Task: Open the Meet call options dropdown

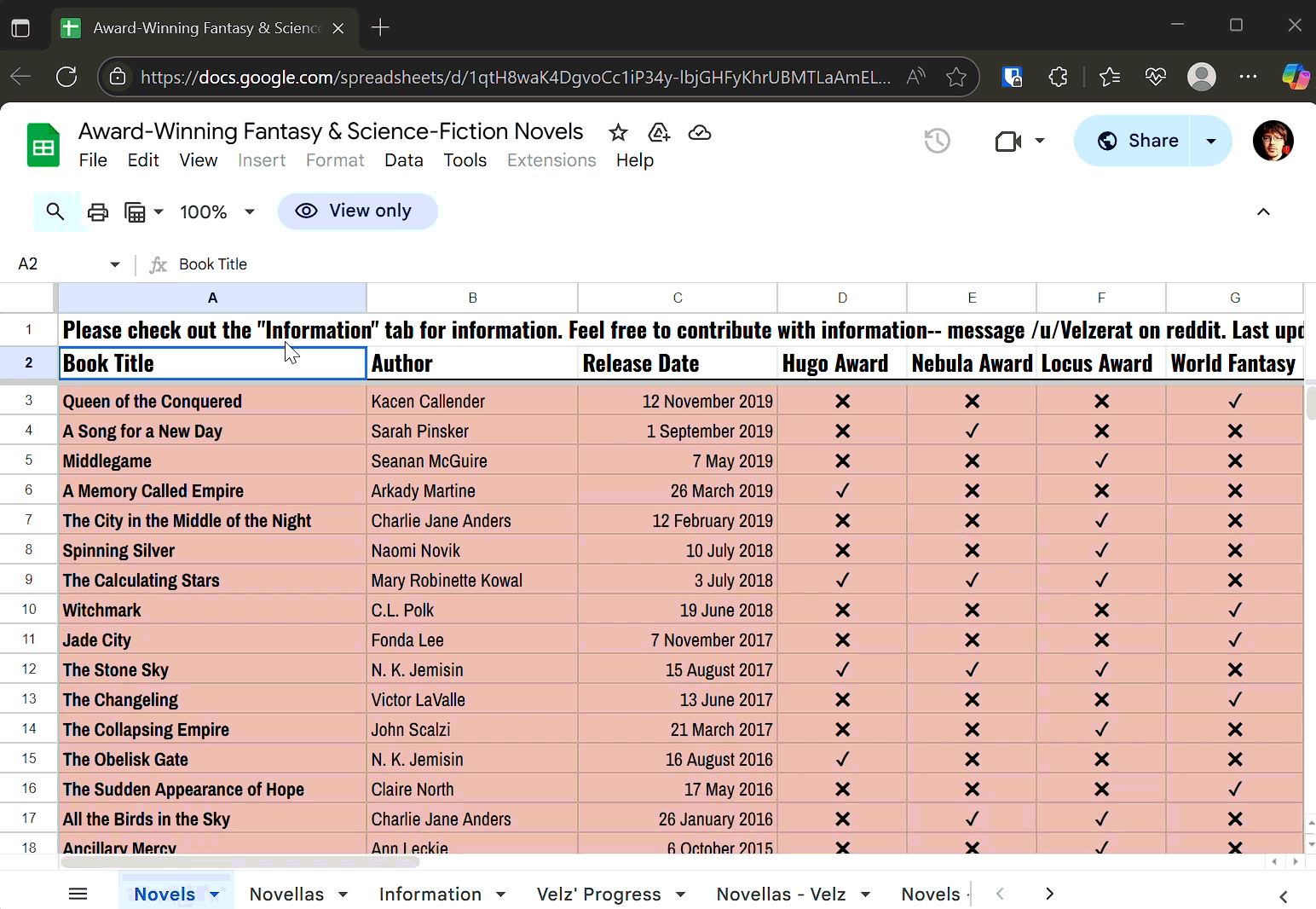Action: [x=1040, y=141]
